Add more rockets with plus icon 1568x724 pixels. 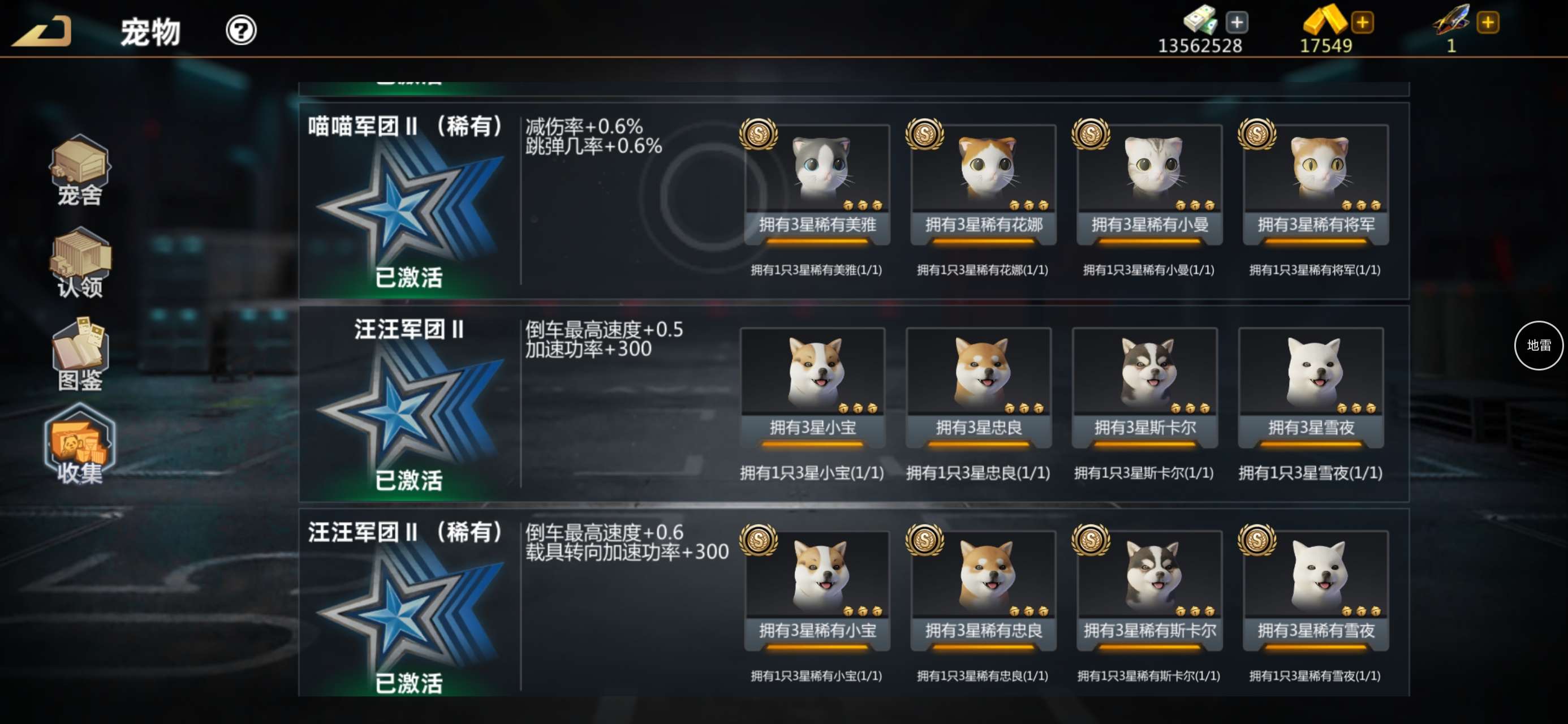(x=1488, y=23)
